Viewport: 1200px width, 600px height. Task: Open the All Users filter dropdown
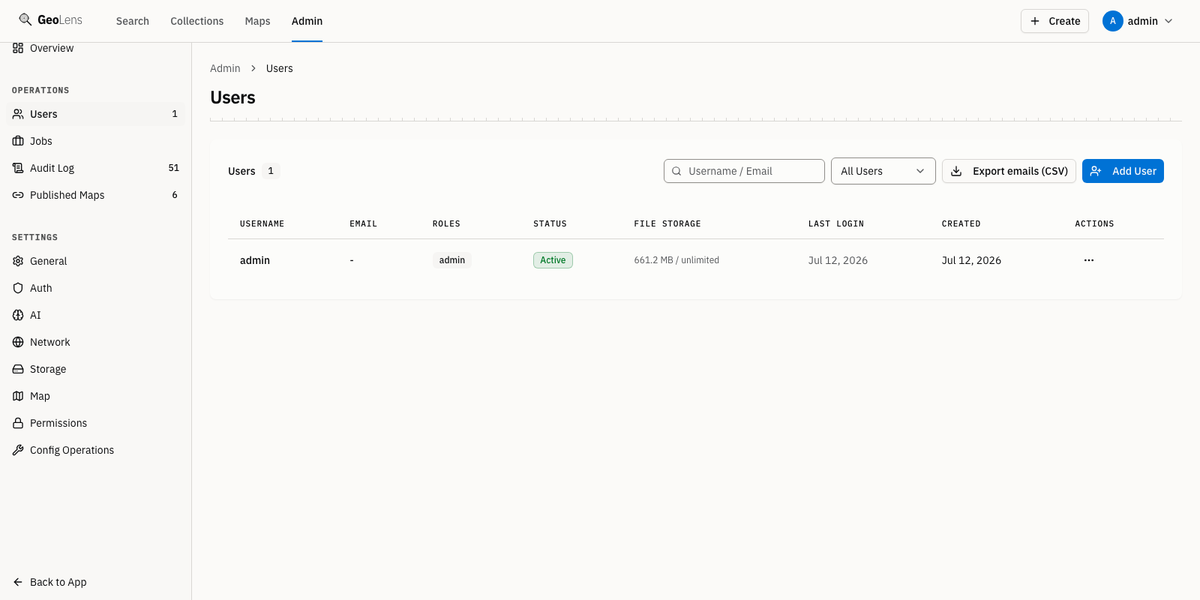pyautogui.click(x=883, y=171)
